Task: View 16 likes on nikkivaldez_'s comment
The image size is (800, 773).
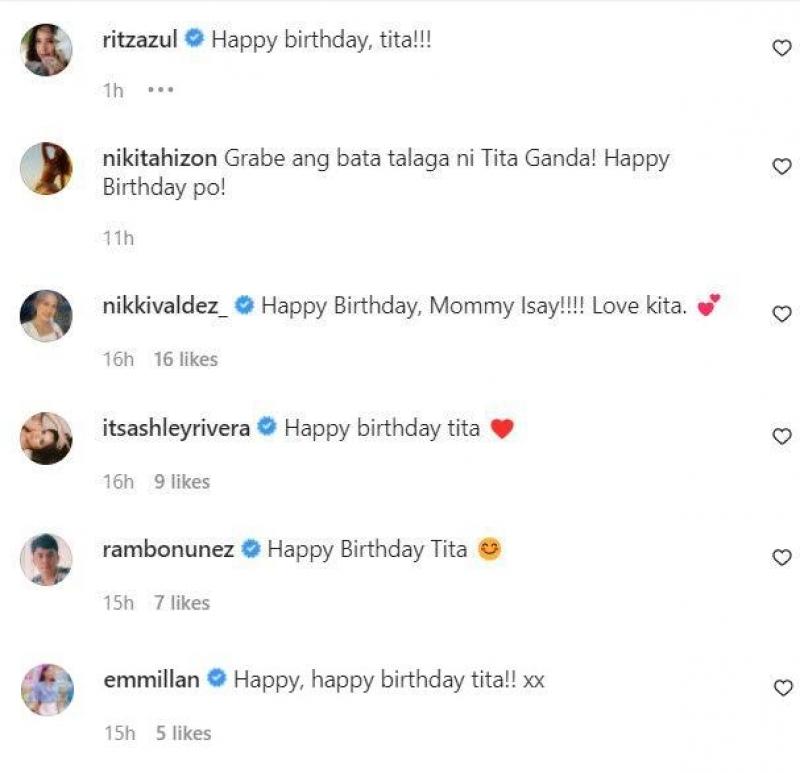Action: (x=186, y=359)
